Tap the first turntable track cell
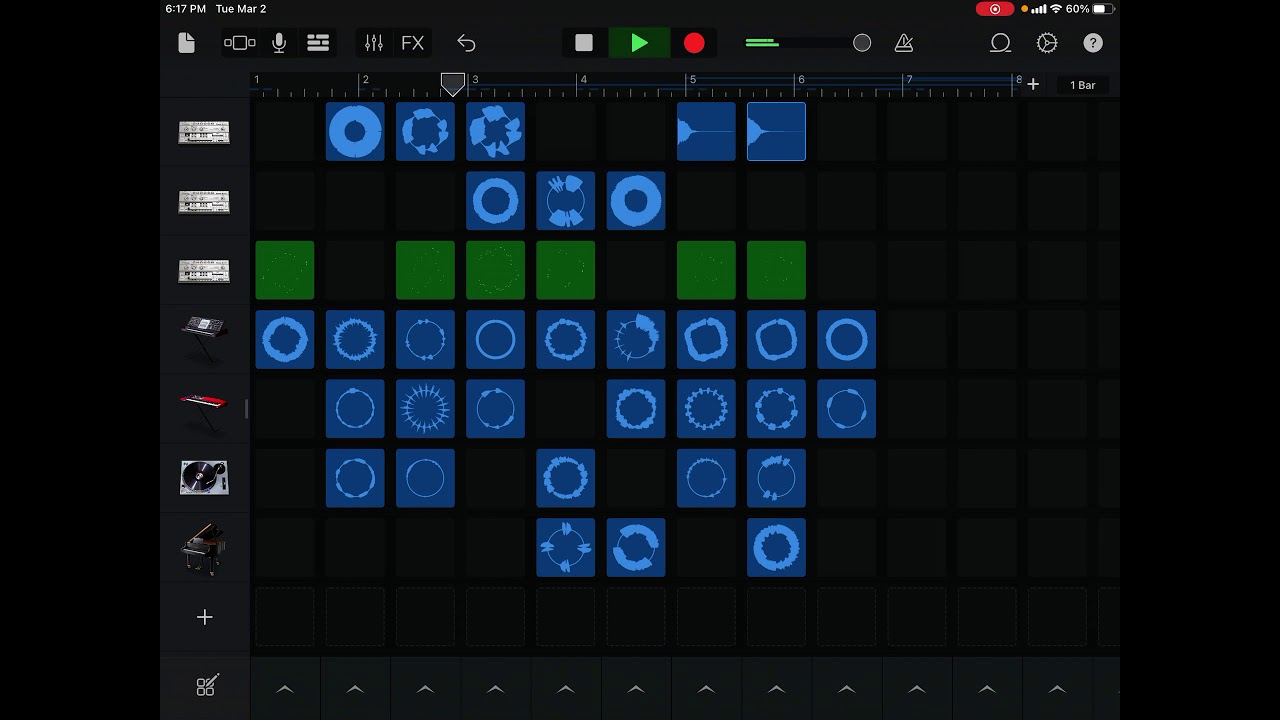 point(355,478)
